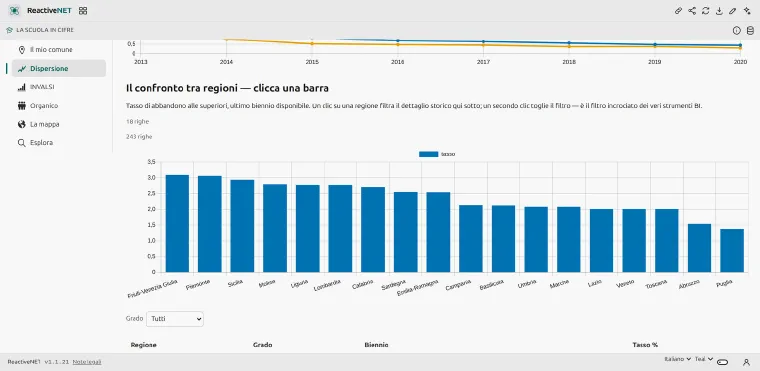Click the Umbria bar
The image size is (760, 371).
coord(536,240)
